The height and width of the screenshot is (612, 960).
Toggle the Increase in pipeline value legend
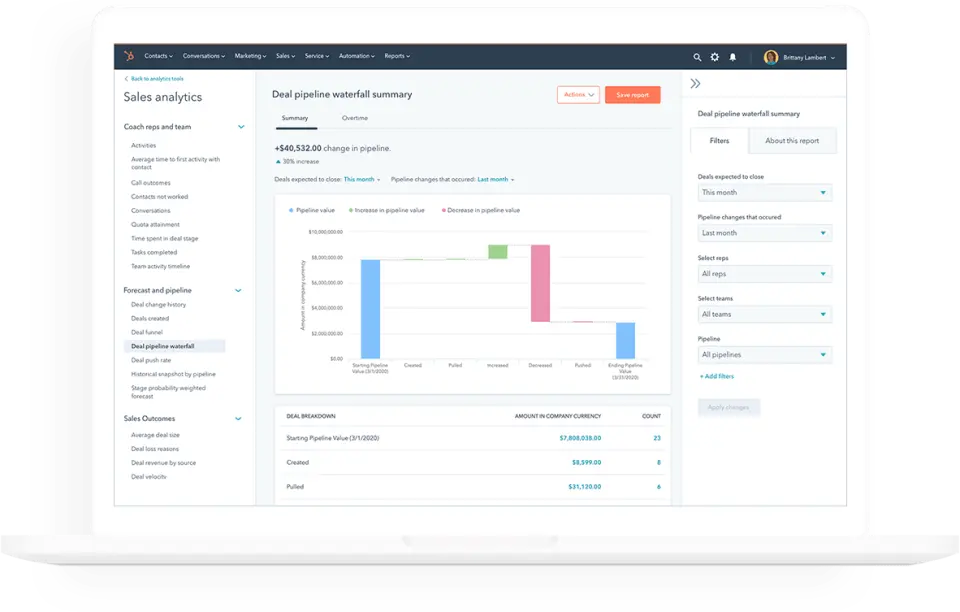click(386, 210)
